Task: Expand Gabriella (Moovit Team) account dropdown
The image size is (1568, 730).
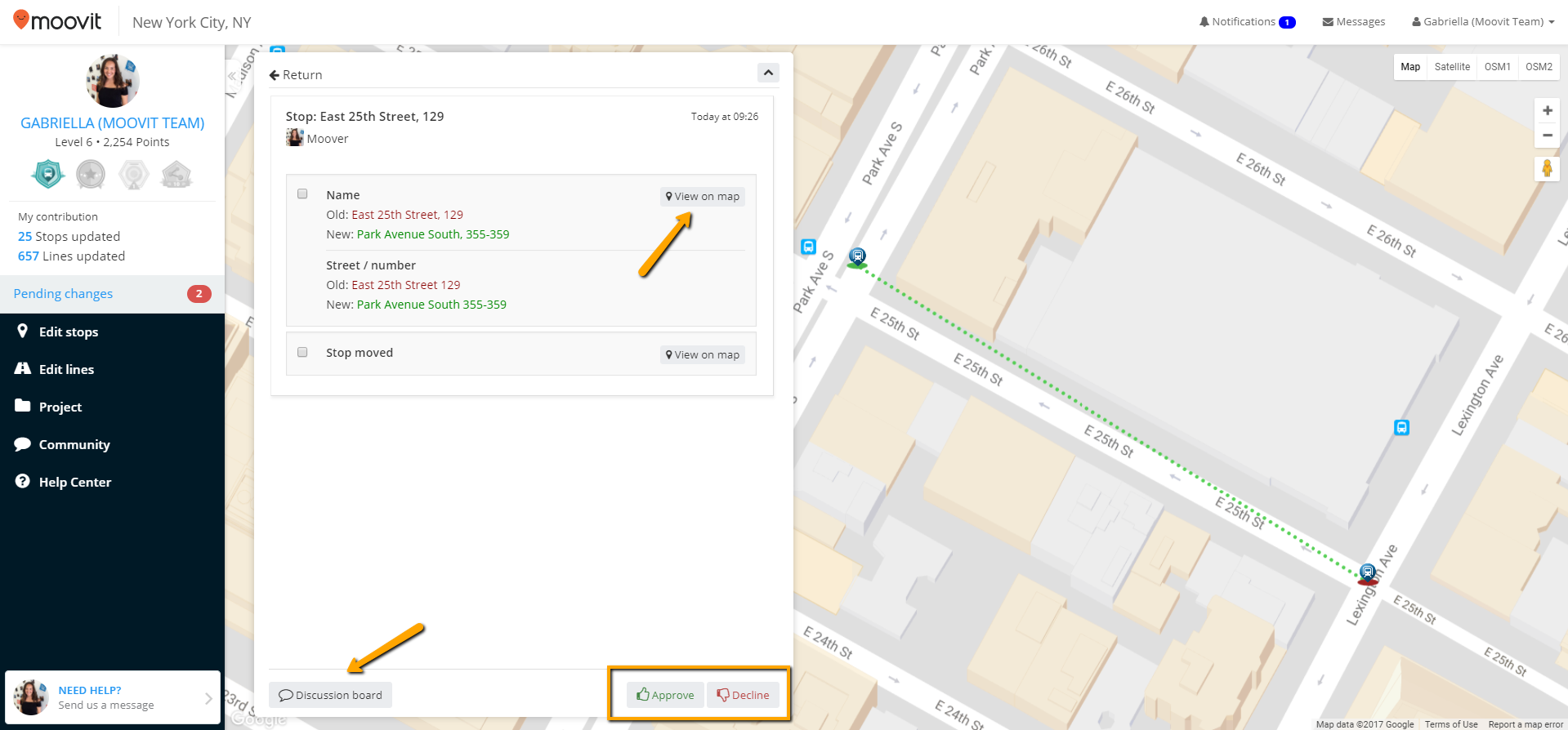Action: [1483, 22]
